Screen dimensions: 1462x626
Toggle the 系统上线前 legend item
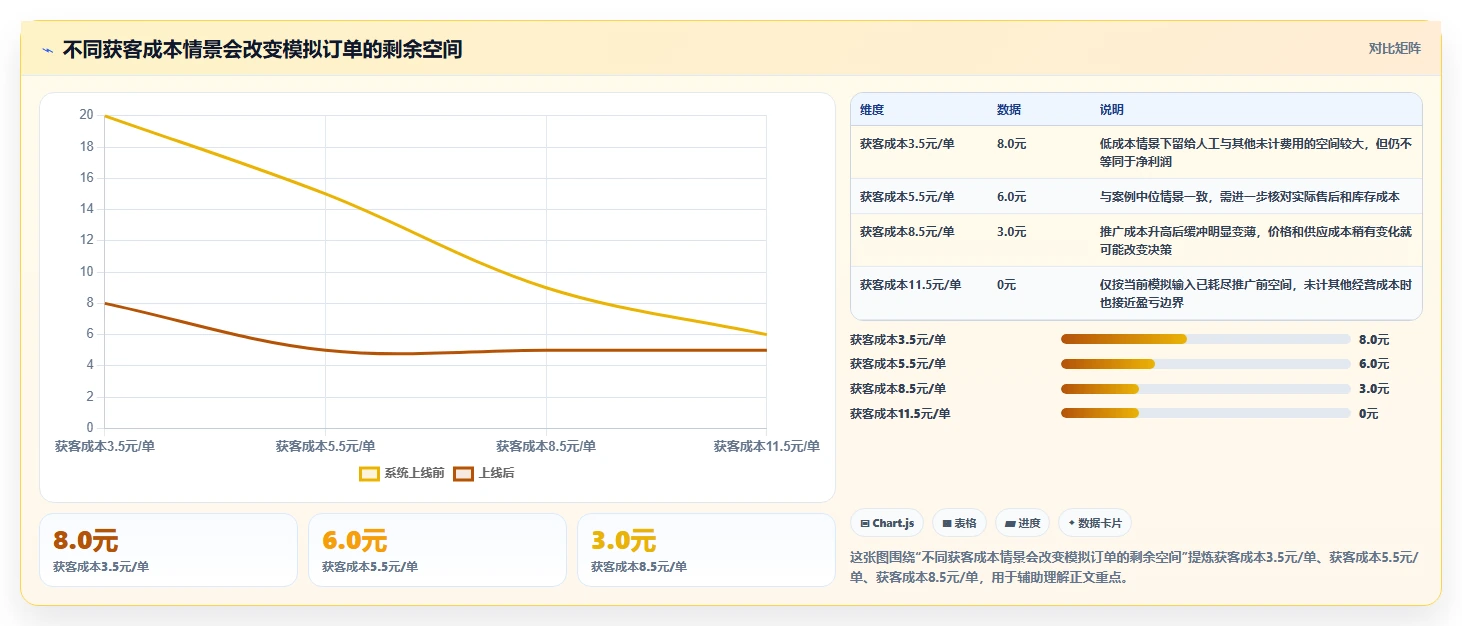pyautogui.click(x=402, y=473)
